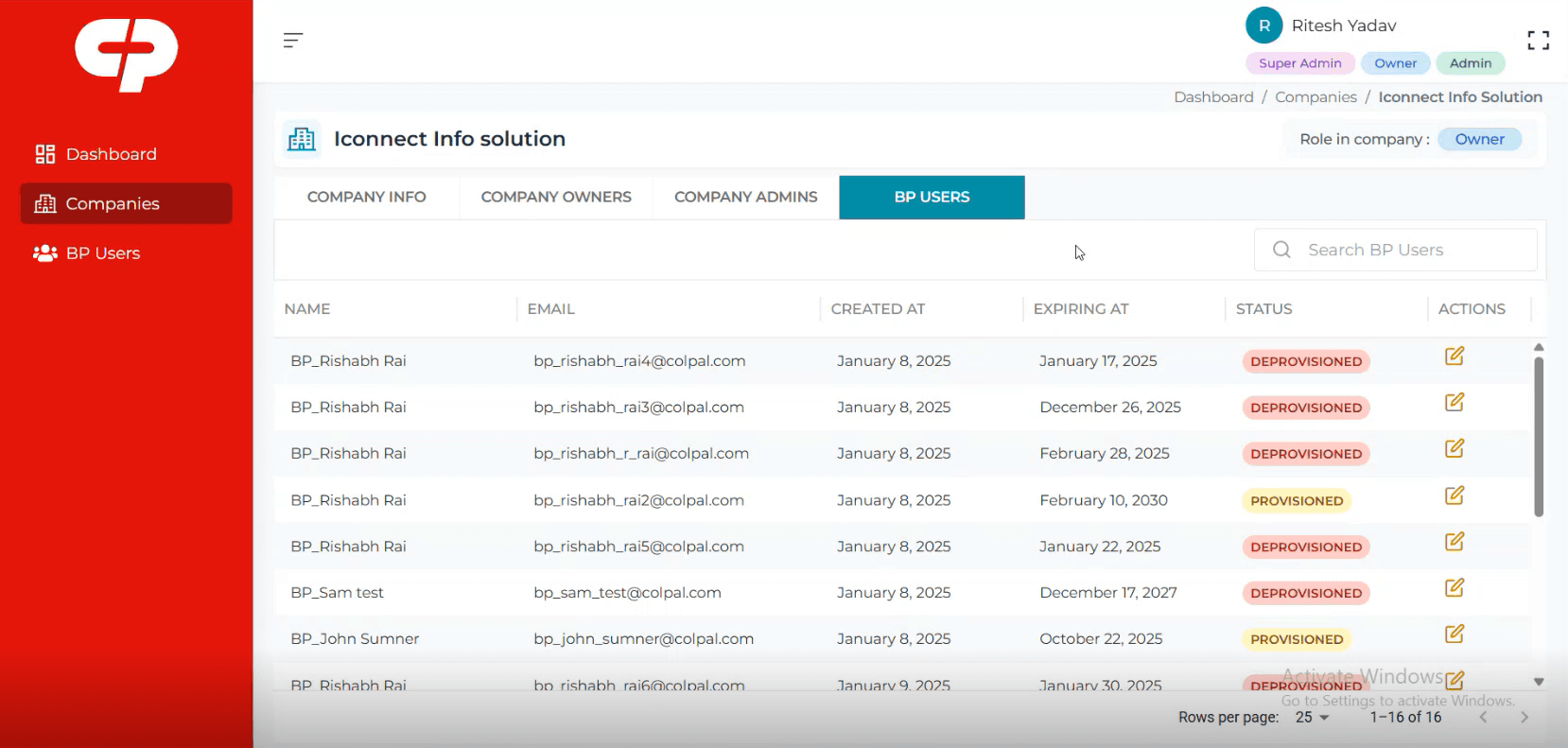The height and width of the screenshot is (748, 1568).
Task: Edit the BP_Sam test user row
Action: (x=1454, y=588)
